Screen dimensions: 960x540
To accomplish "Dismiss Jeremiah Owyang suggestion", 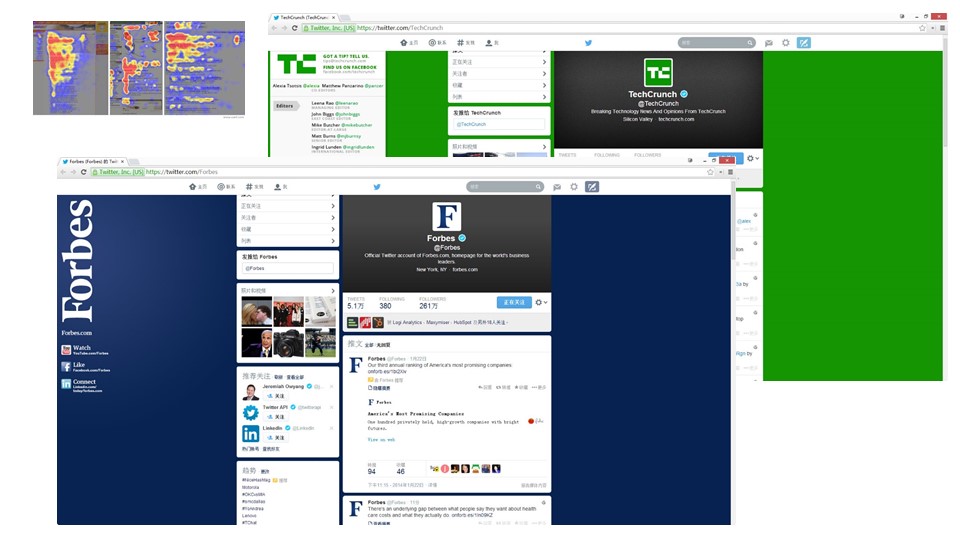I will point(332,386).
